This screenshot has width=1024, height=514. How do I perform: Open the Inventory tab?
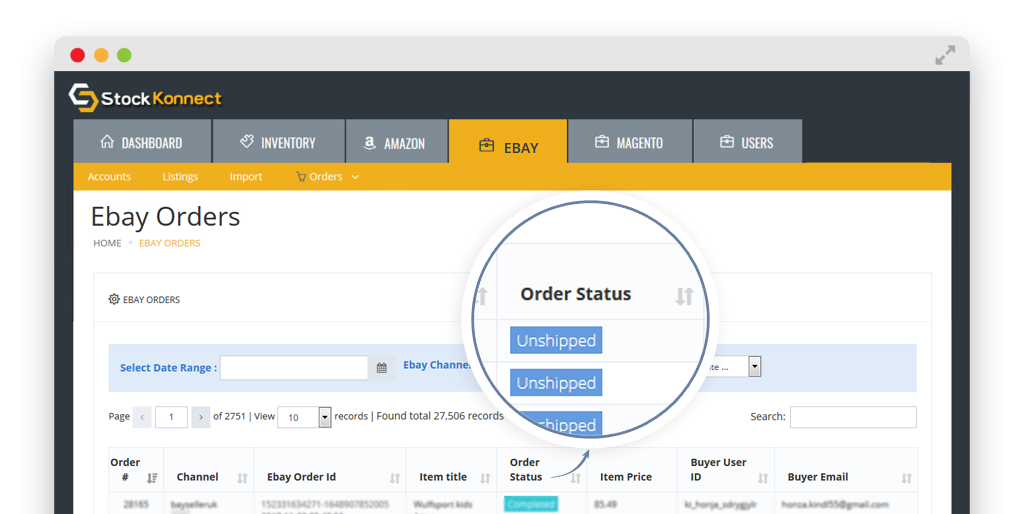(279, 142)
